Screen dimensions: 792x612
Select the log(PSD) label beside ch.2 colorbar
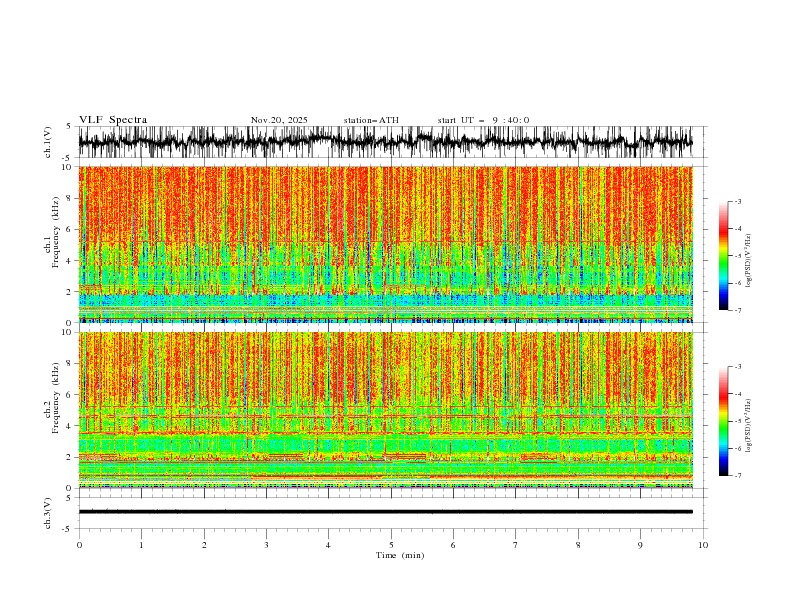tap(748, 425)
